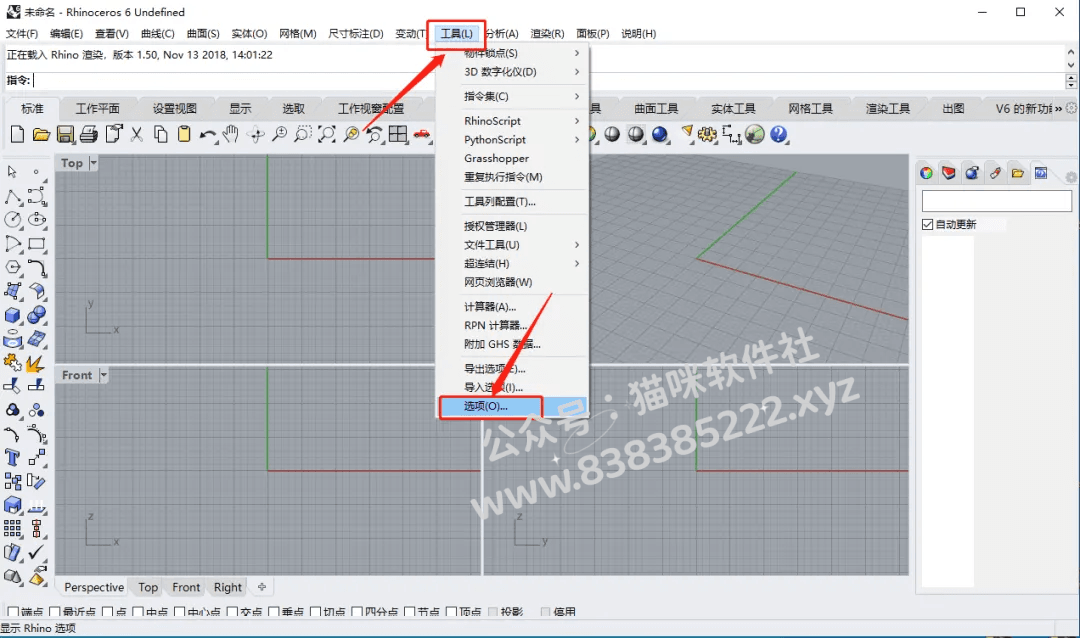Screen dimensions: 1080x638
Task: Click the empty text field in the right panel
Action: (997, 201)
